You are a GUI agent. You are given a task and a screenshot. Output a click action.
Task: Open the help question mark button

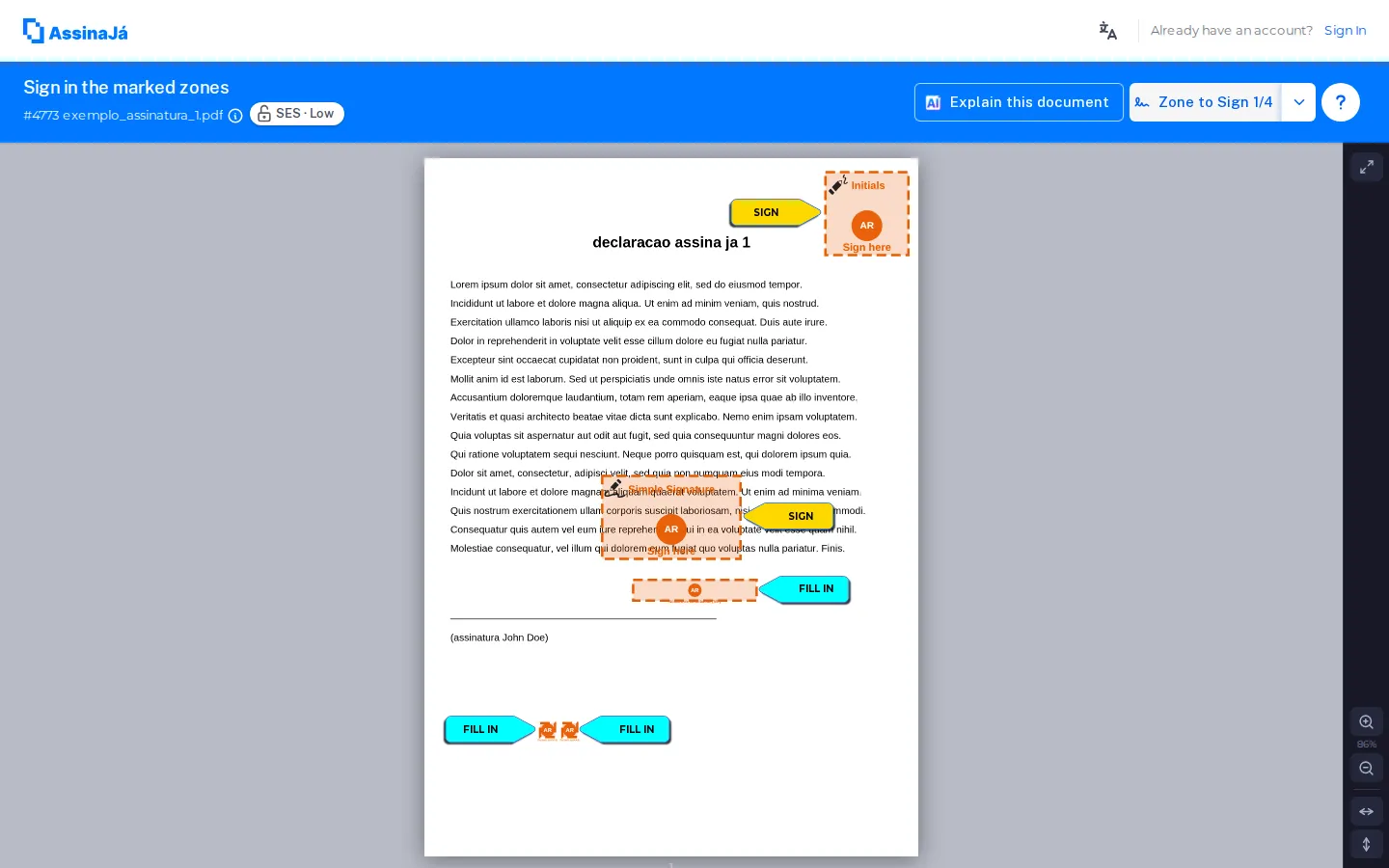click(1341, 102)
